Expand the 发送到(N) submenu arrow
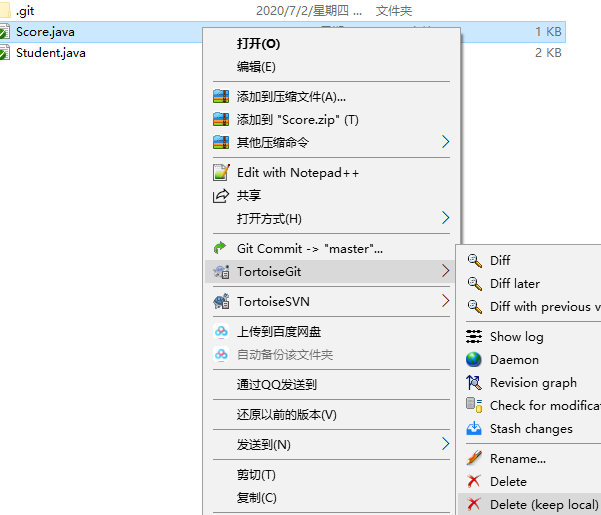 point(445,444)
